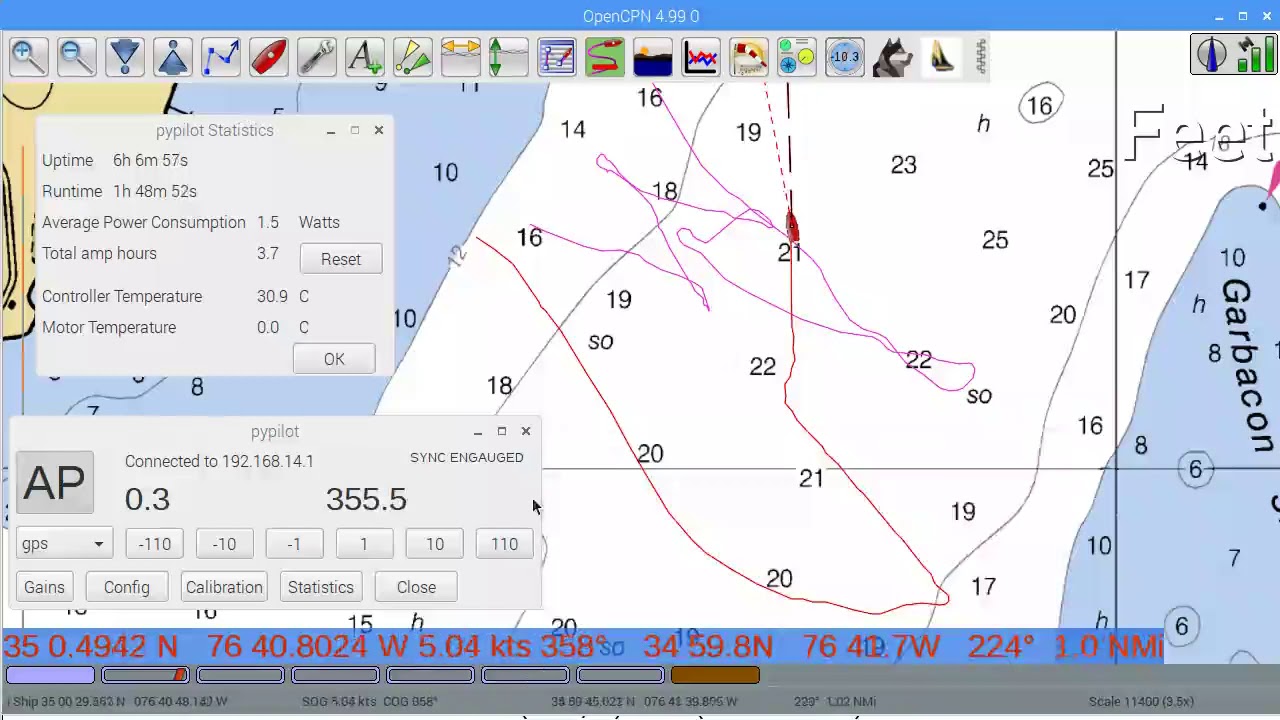Open magnetic variation -10.3 icon

coord(845,57)
